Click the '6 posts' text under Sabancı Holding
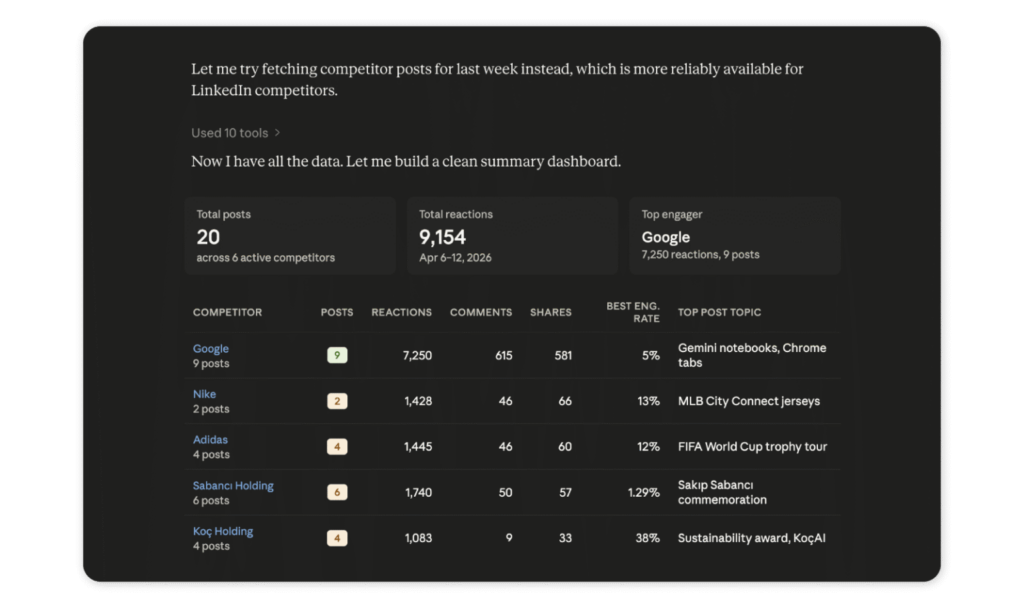The height and width of the screenshot is (608, 1024). (x=211, y=500)
